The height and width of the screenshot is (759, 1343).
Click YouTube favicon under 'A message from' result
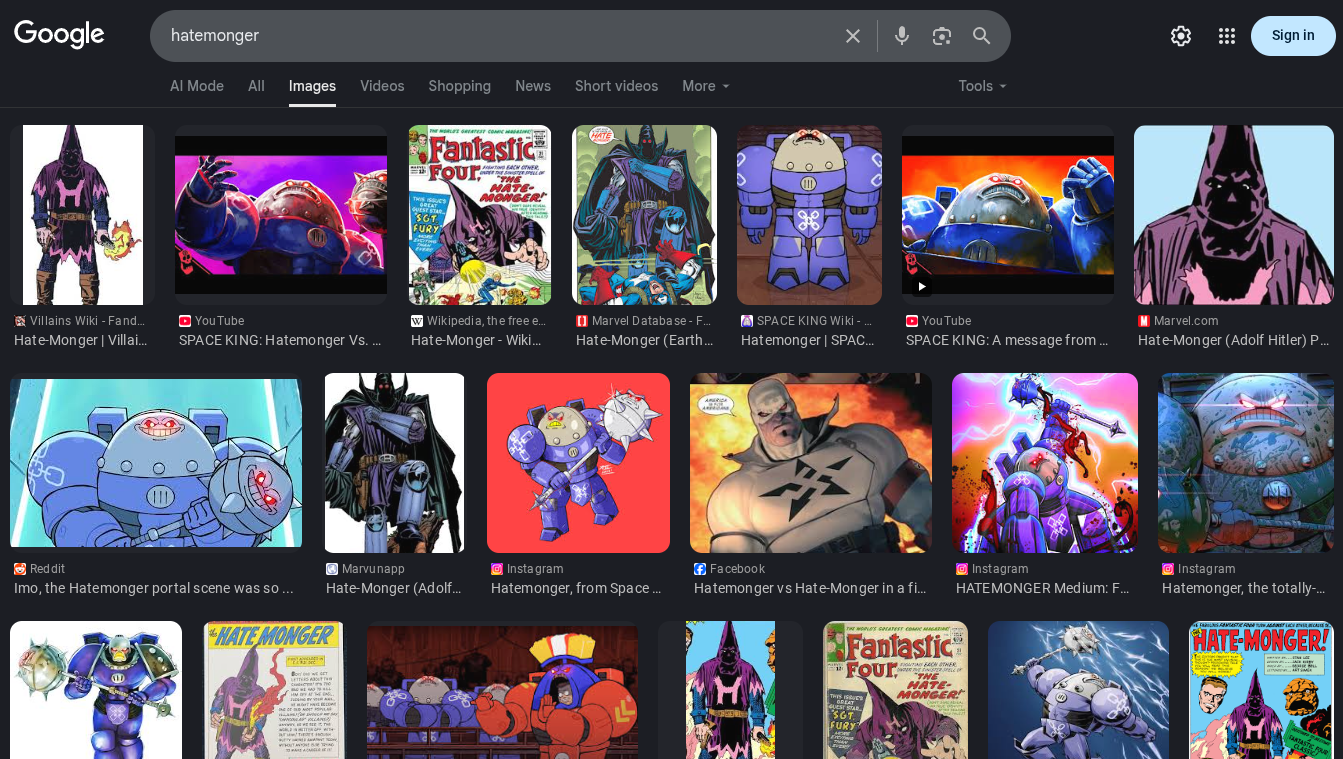(912, 321)
